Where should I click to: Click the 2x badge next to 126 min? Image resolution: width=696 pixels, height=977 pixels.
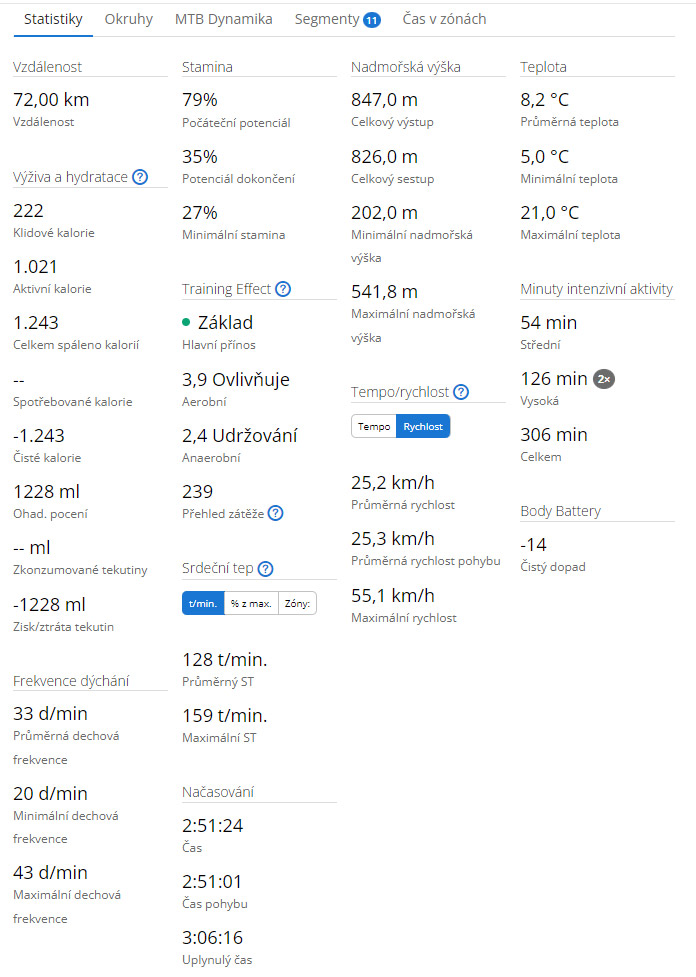click(x=604, y=379)
